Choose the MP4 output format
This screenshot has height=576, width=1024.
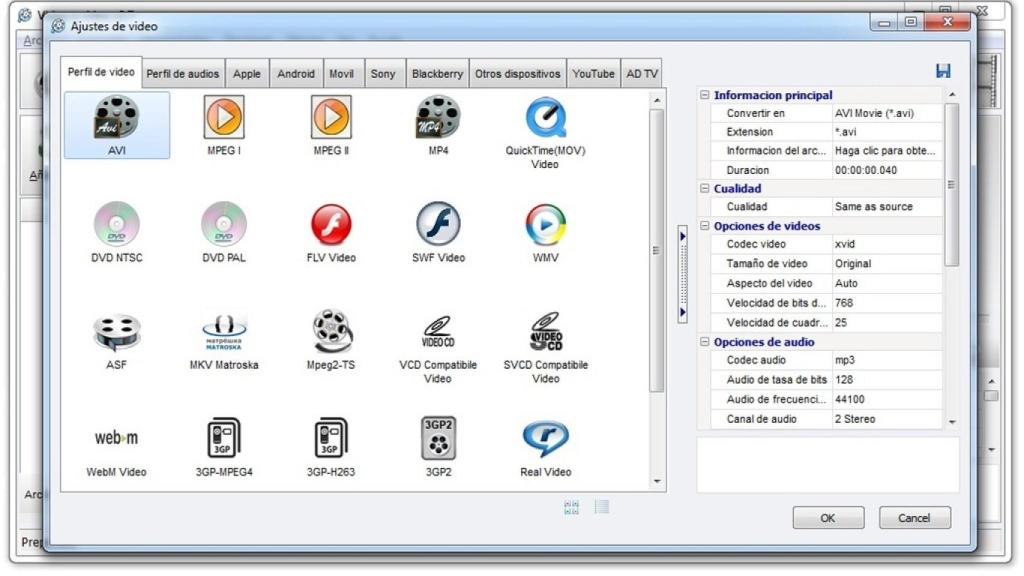436,122
